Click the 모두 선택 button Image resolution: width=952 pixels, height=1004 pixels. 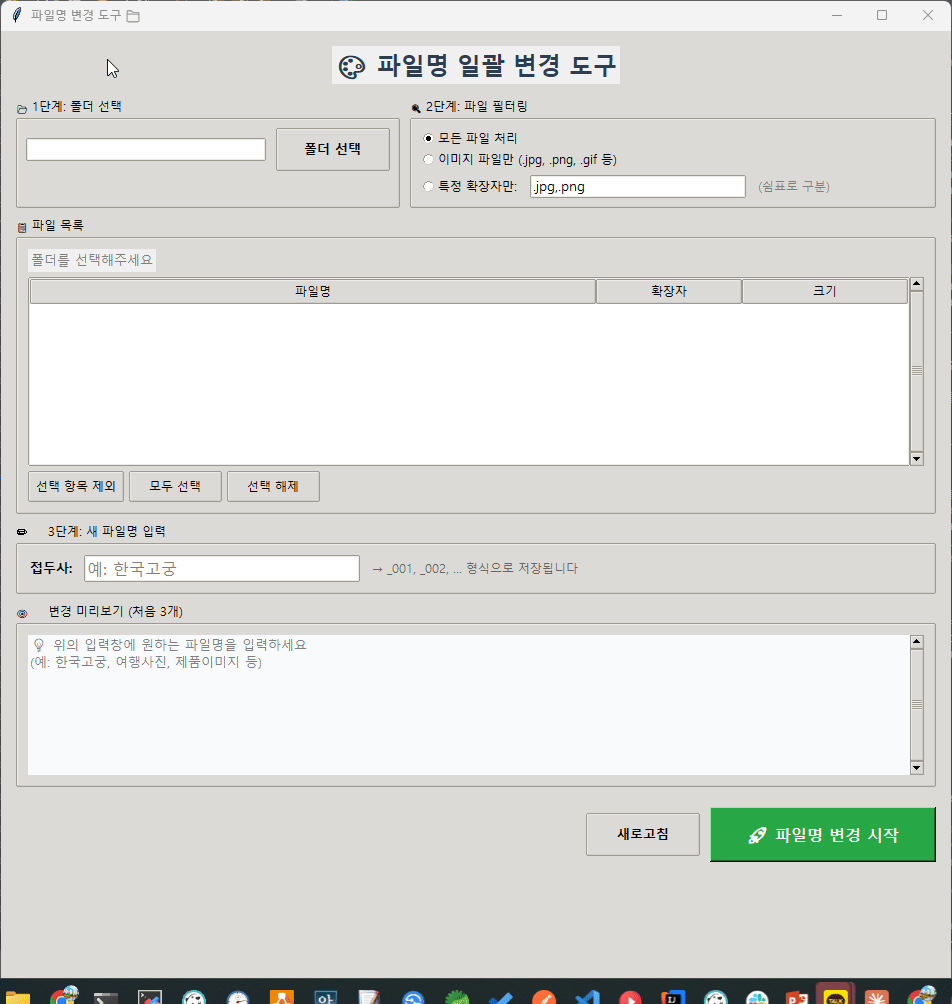pos(175,486)
